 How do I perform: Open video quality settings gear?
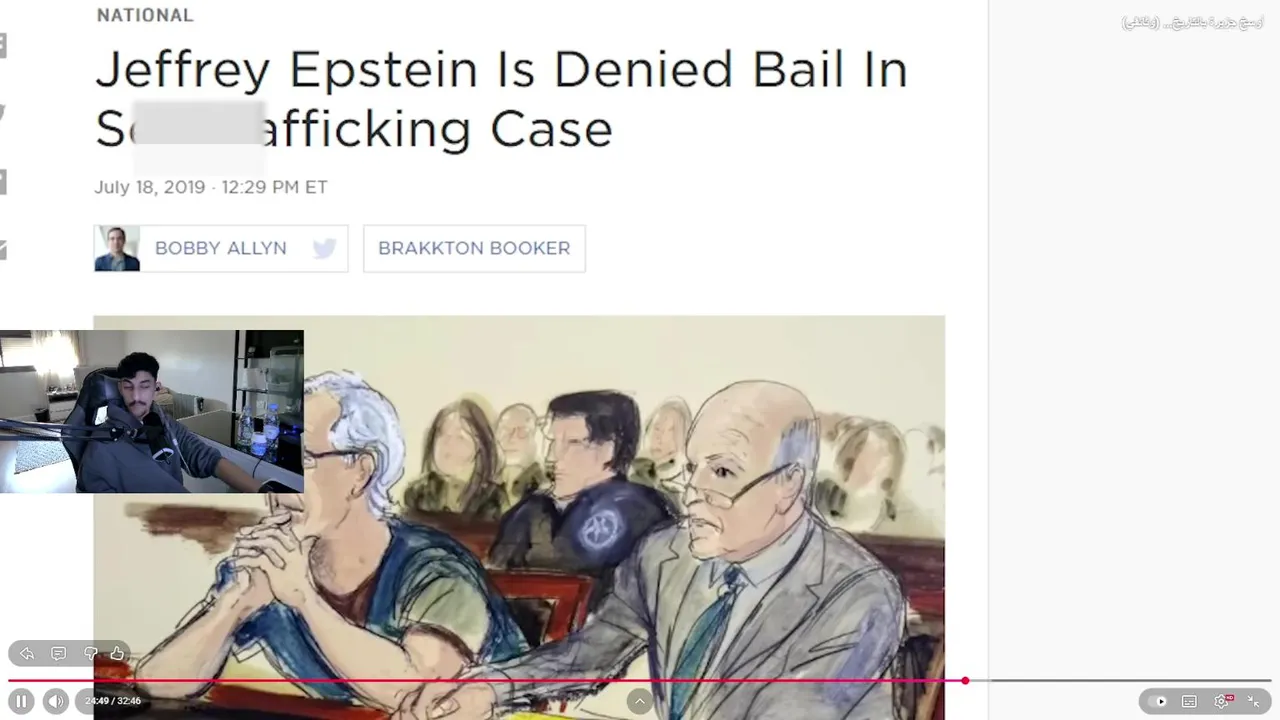tap(1222, 701)
